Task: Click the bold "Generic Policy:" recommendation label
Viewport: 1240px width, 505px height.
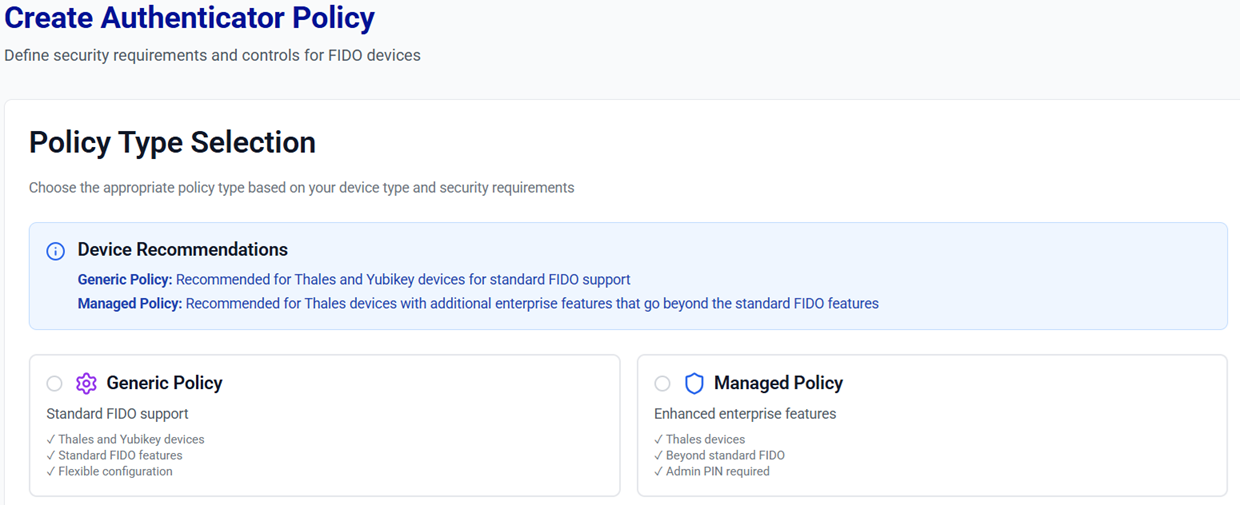Action: [125, 280]
